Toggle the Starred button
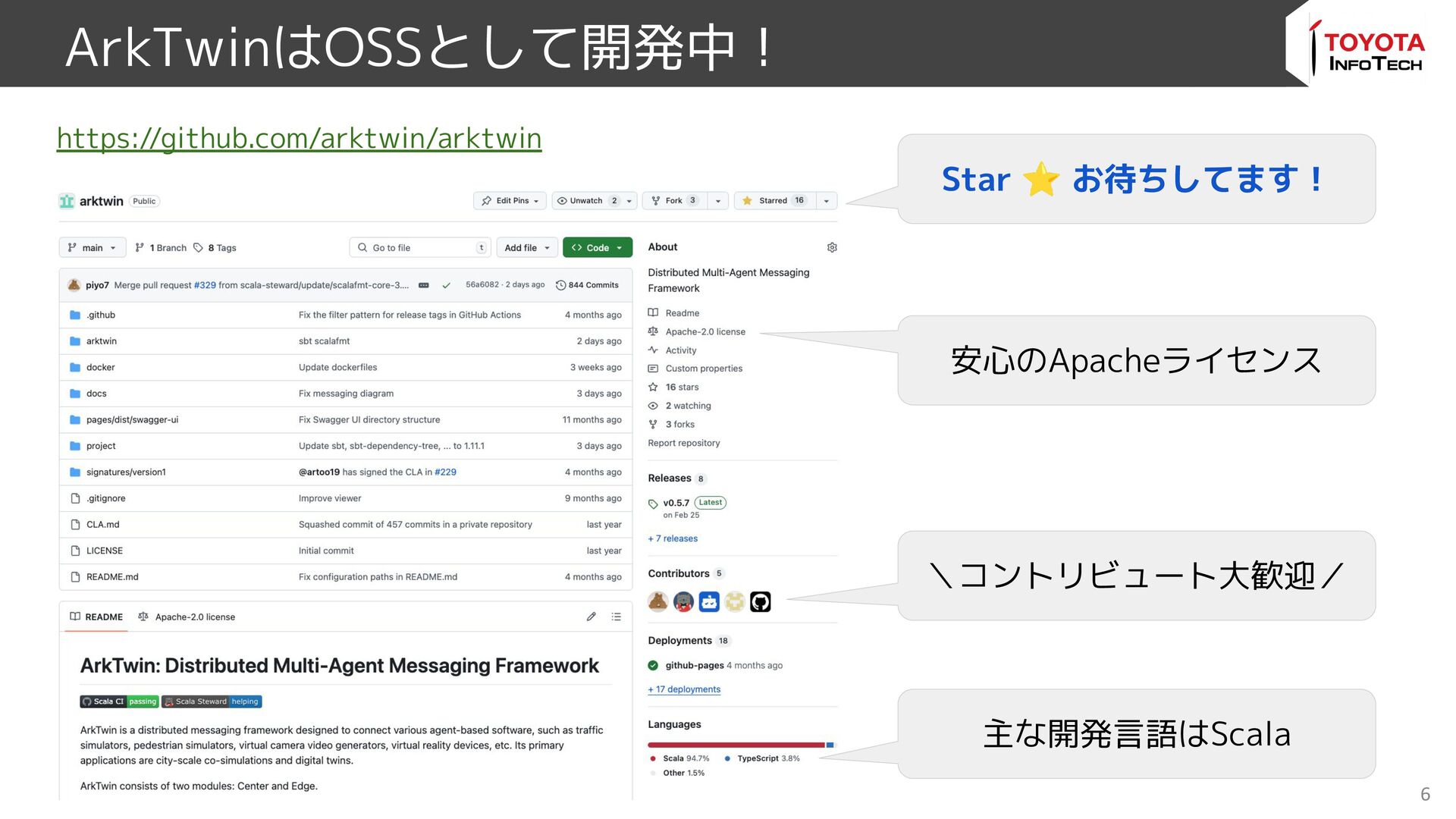 (x=773, y=201)
